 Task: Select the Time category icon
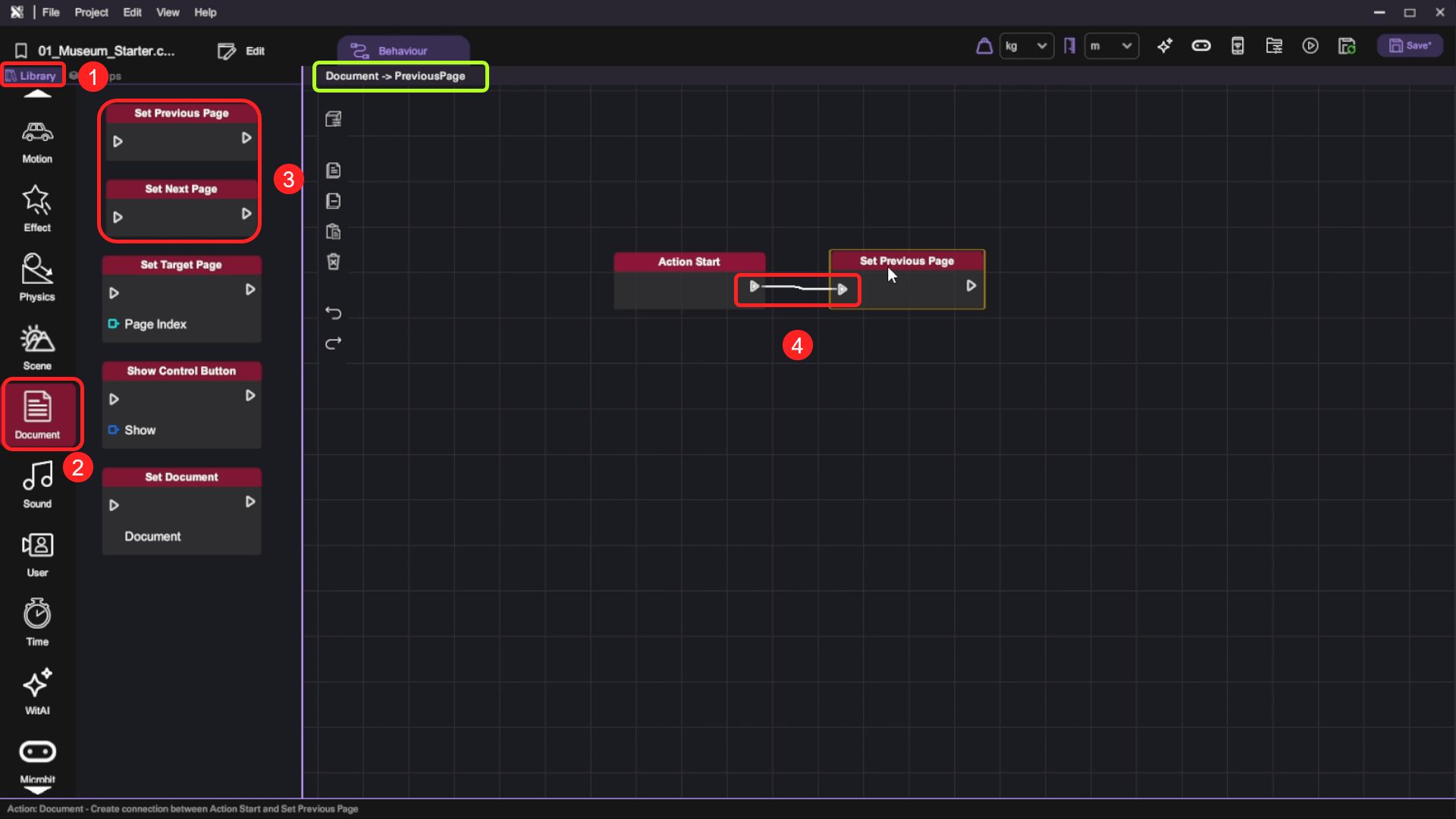pos(37,623)
